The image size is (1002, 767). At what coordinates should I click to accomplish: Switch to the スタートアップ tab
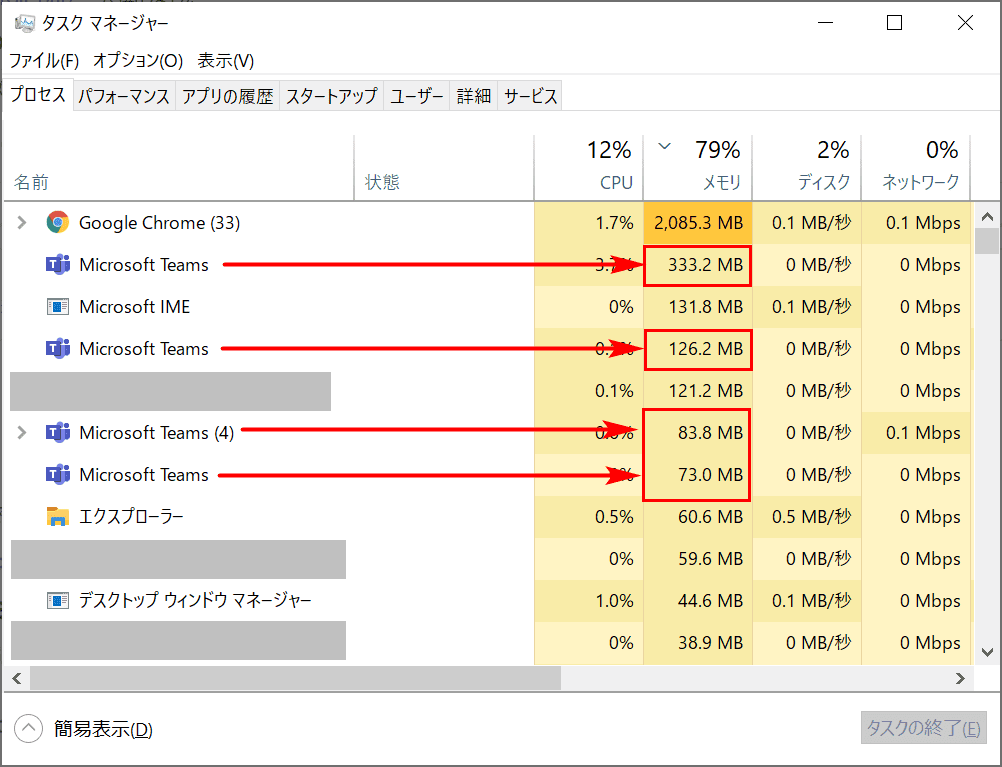331,96
